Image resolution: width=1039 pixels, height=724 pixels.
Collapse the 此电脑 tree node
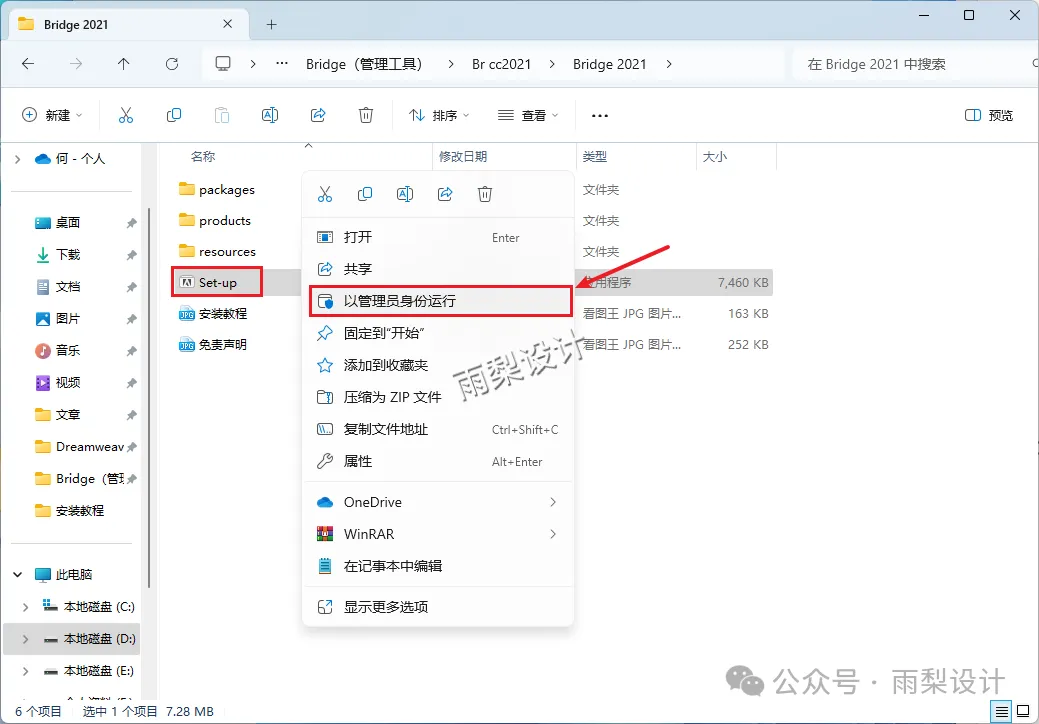pos(18,574)
